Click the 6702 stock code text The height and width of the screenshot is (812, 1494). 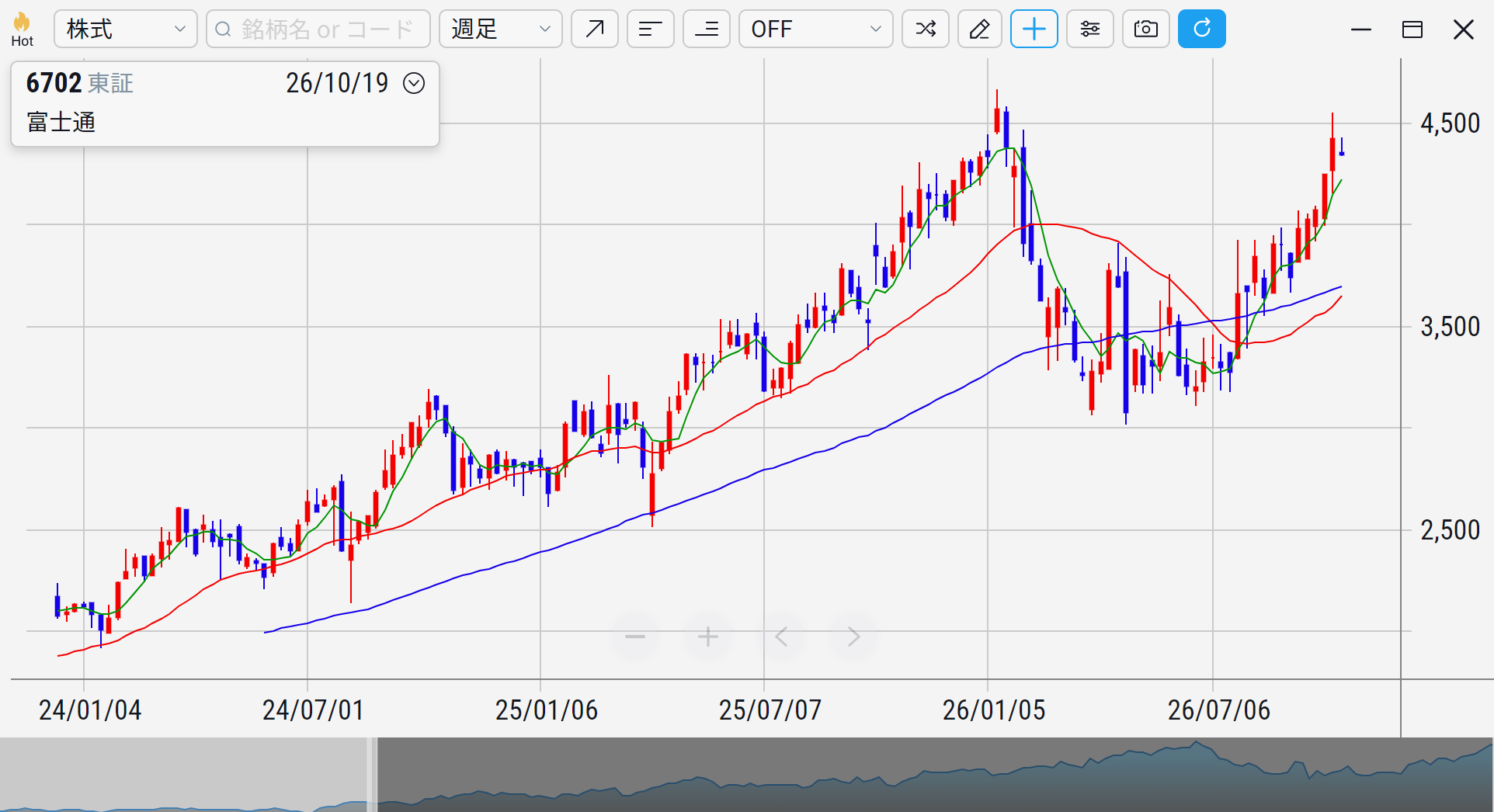pyautogui.click(x=54, y=83)
